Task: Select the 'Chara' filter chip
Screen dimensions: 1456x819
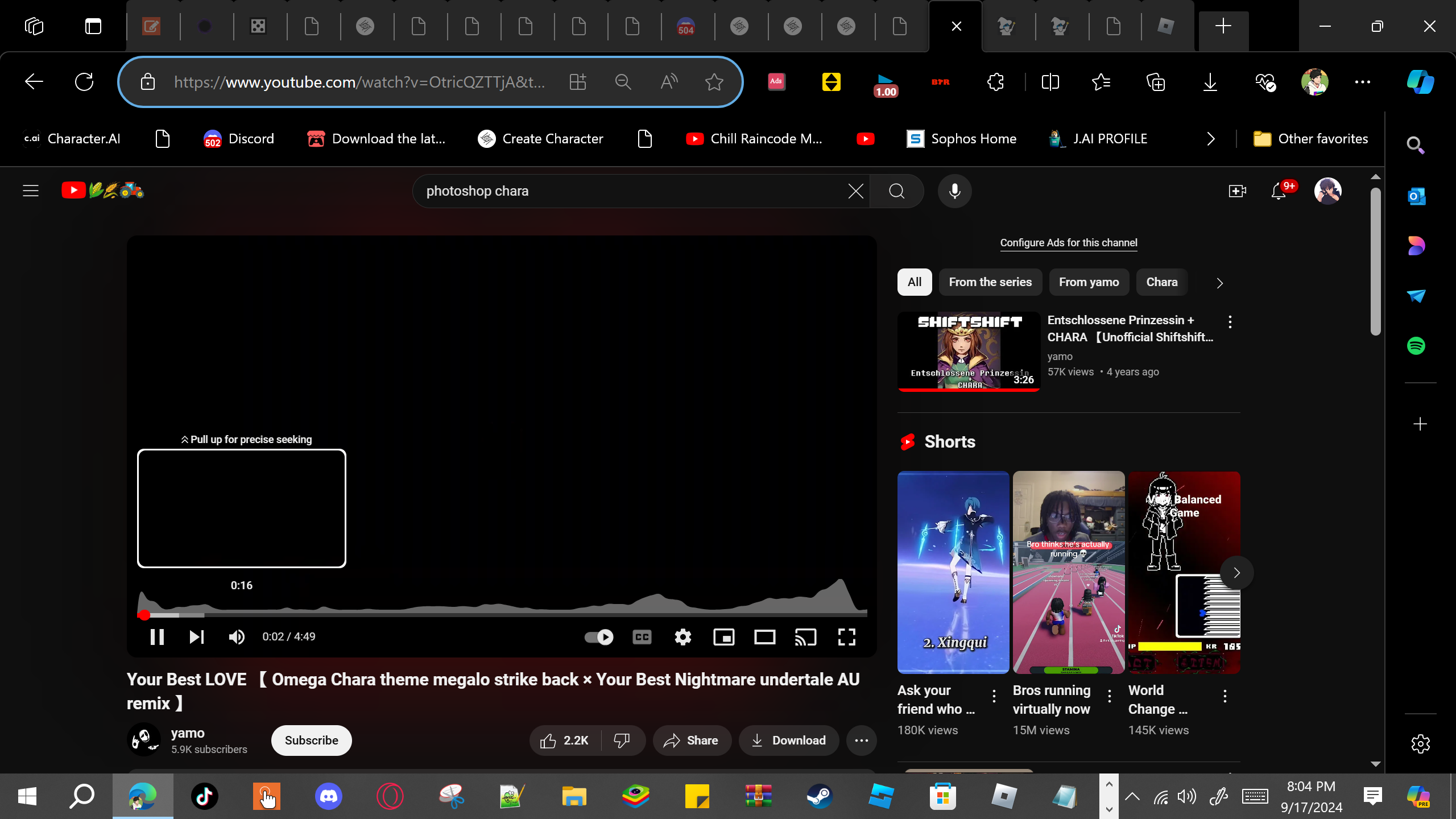Action: point(1161,282)
